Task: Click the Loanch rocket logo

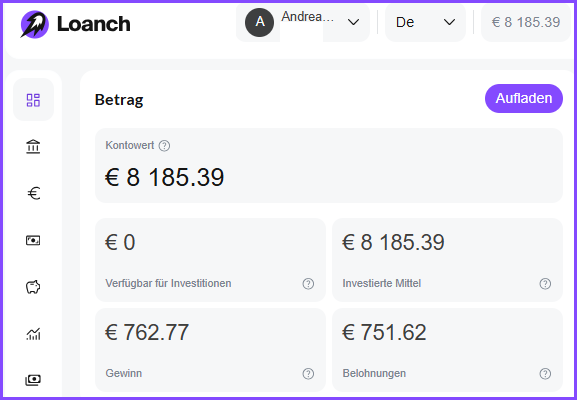Action: click(35, 24)
